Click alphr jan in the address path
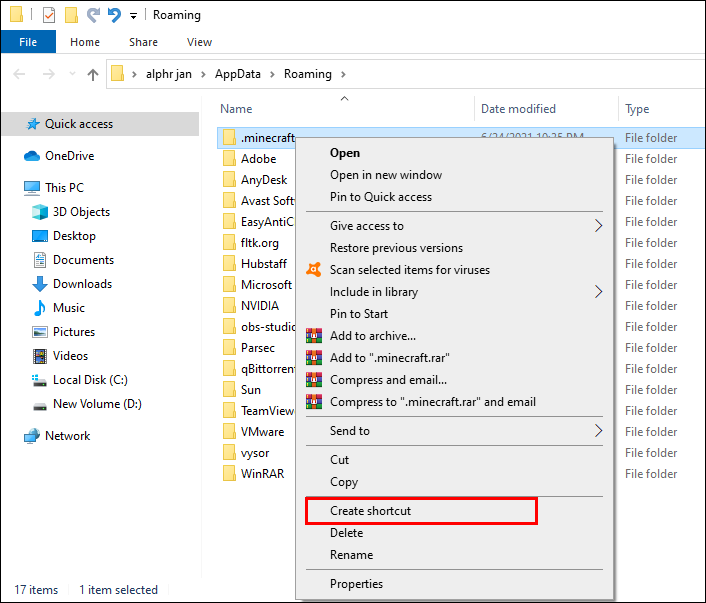 (169, 74)
